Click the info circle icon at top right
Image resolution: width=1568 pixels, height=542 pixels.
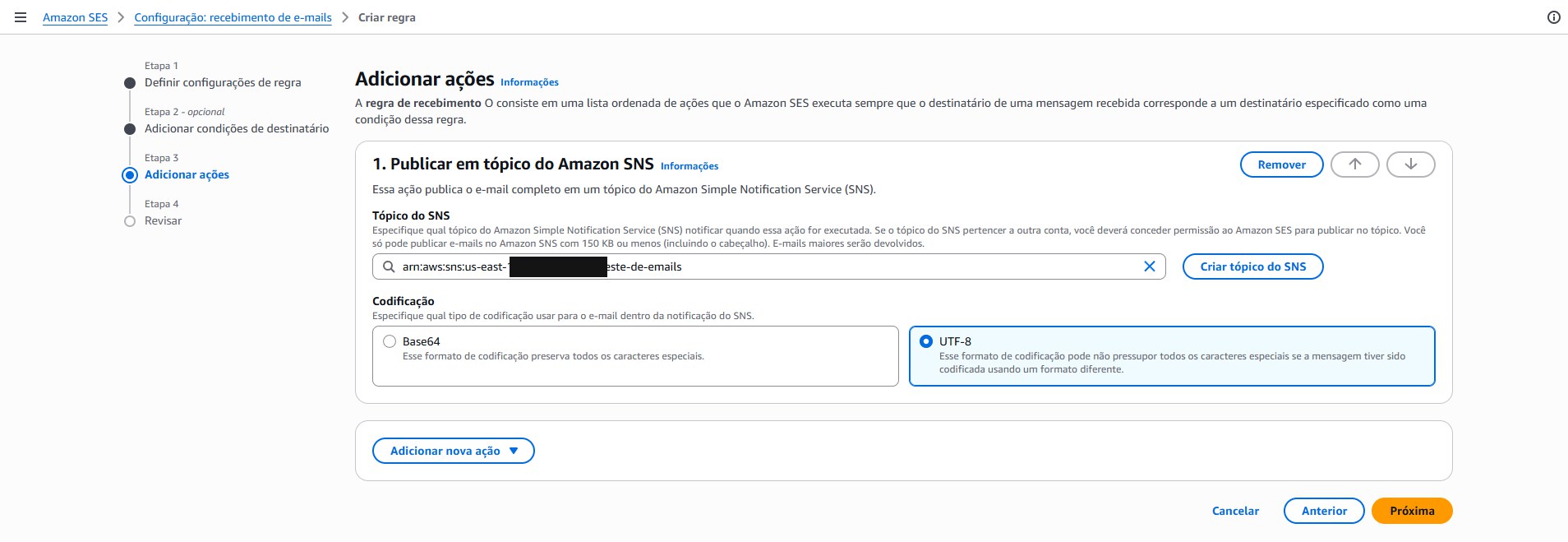[x=1553, y=17]
